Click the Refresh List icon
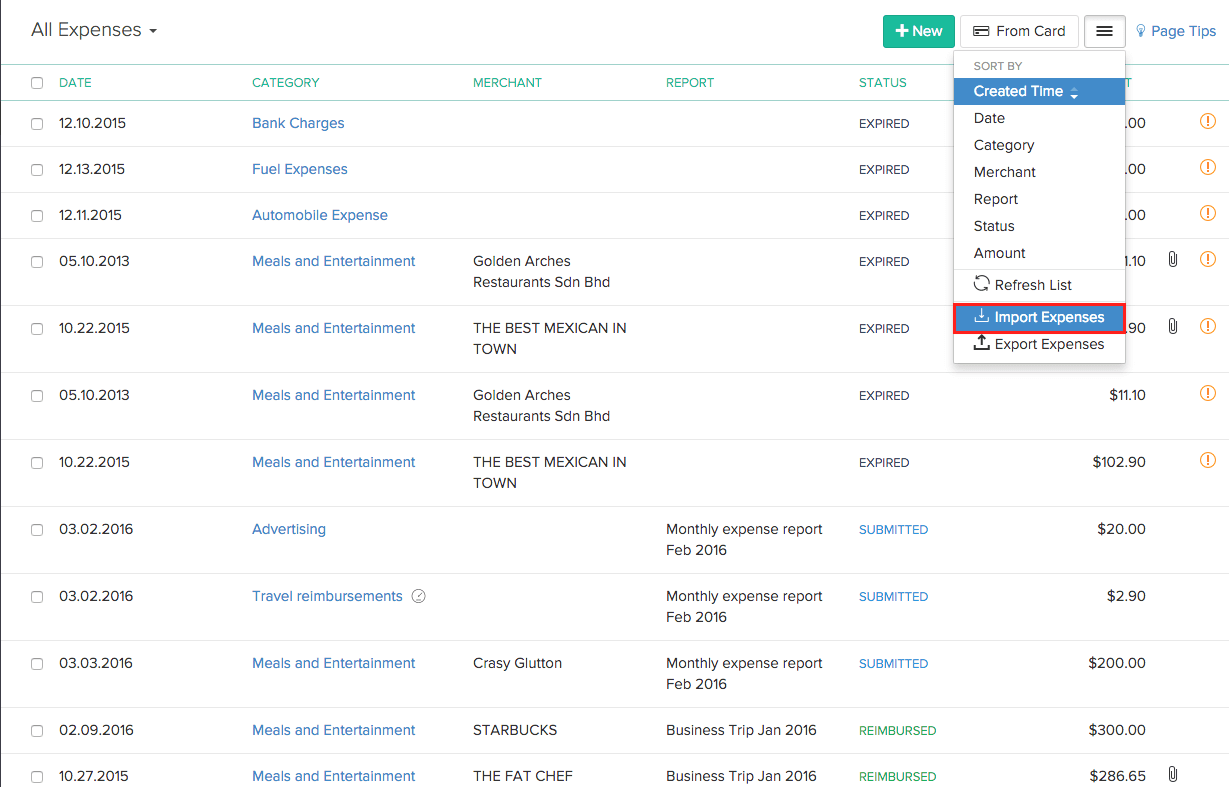This screenshot has height=787, width=1229. (x=982, y=285)
